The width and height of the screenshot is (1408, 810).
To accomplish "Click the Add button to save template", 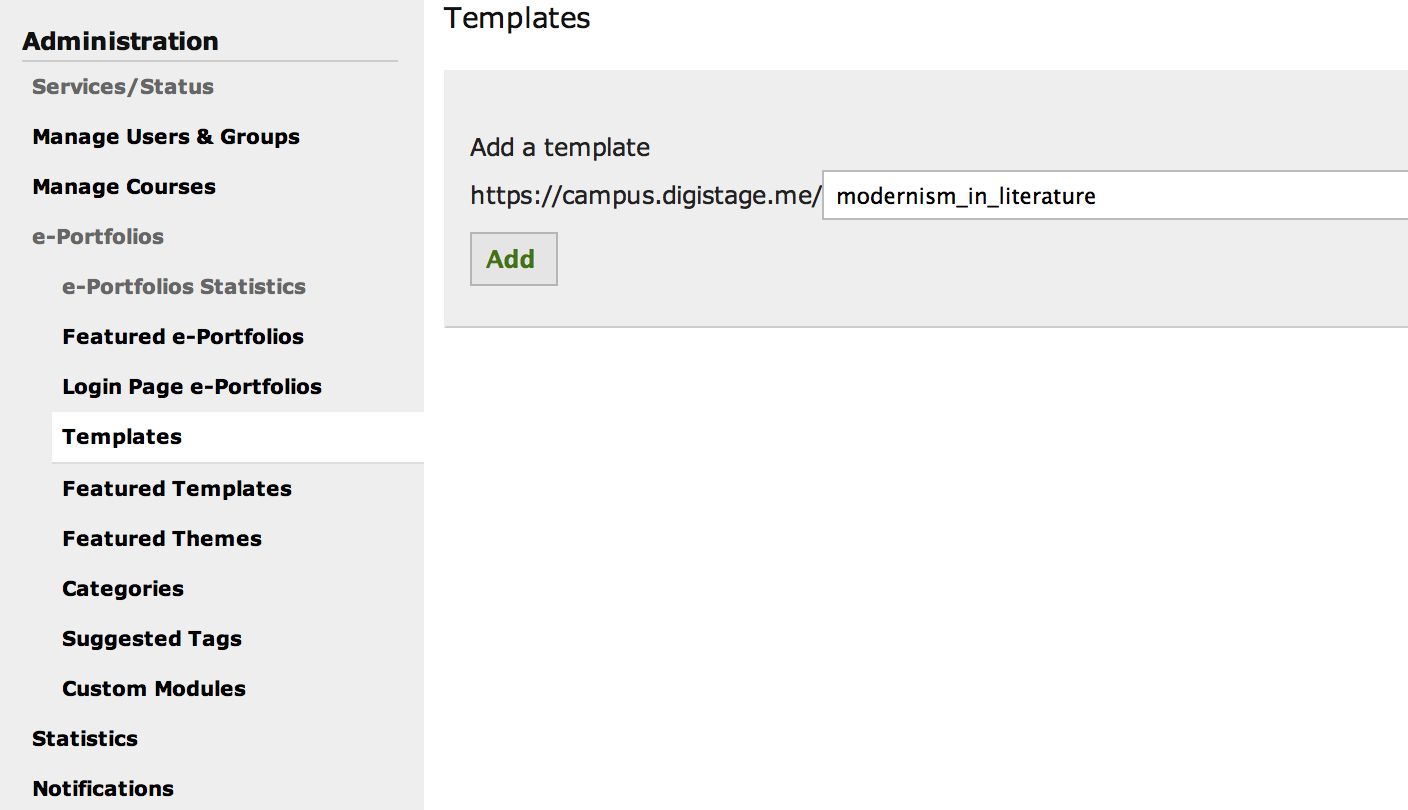I will [513, 259].
